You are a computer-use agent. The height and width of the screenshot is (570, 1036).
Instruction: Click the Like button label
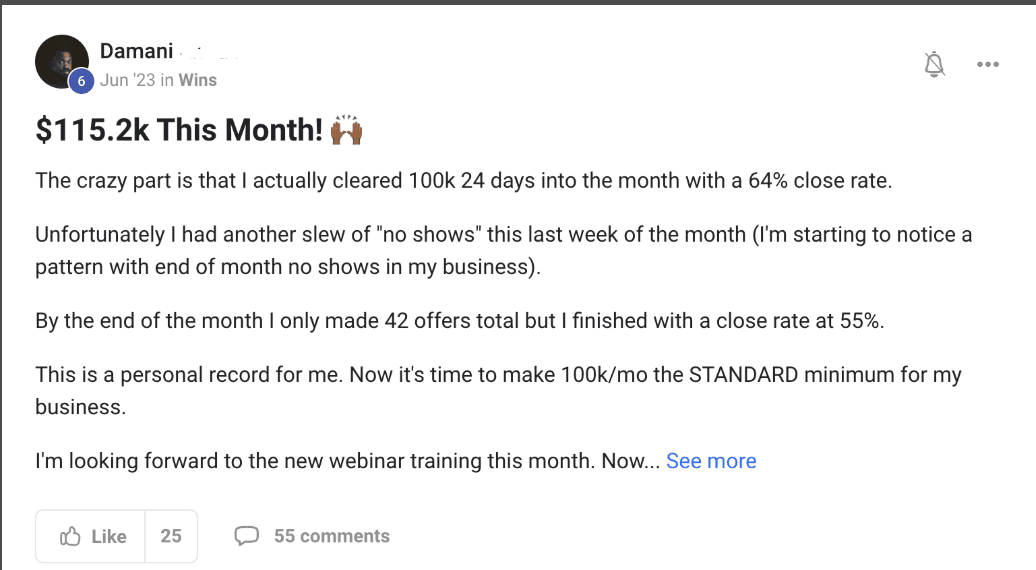click(x=109, y=536)
